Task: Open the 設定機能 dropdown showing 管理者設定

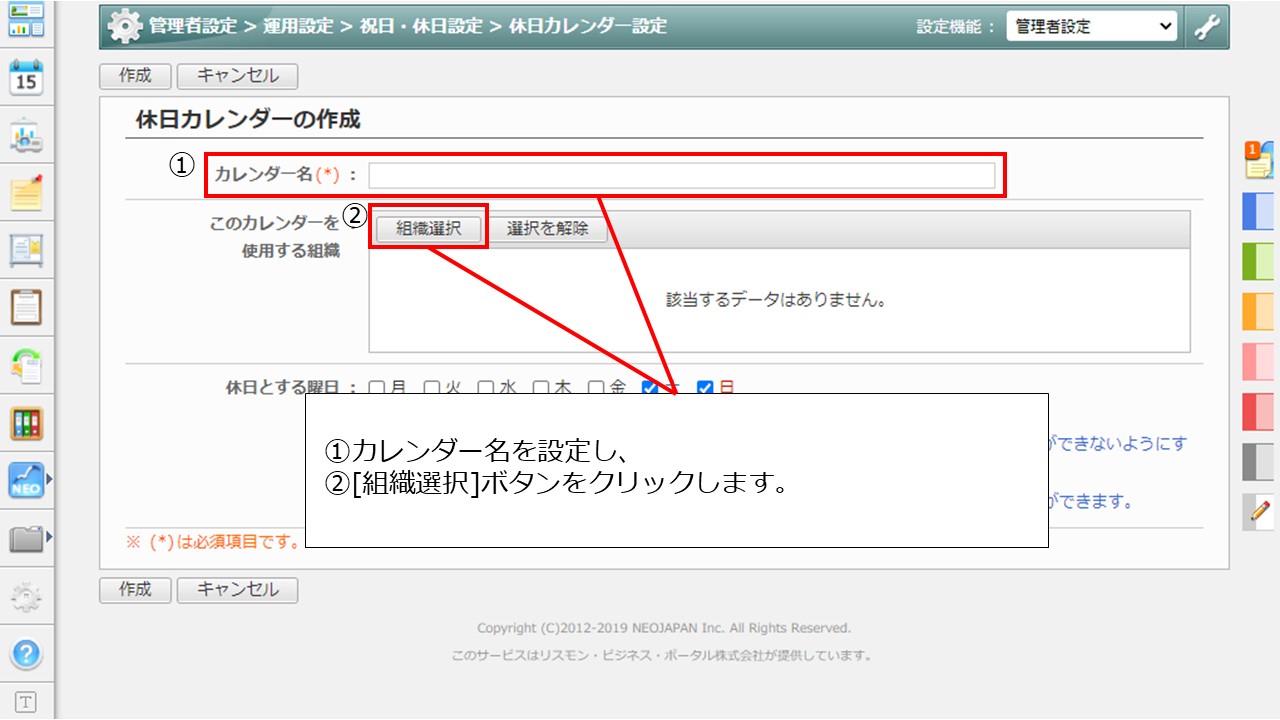Action: (x=1092, y=27)
